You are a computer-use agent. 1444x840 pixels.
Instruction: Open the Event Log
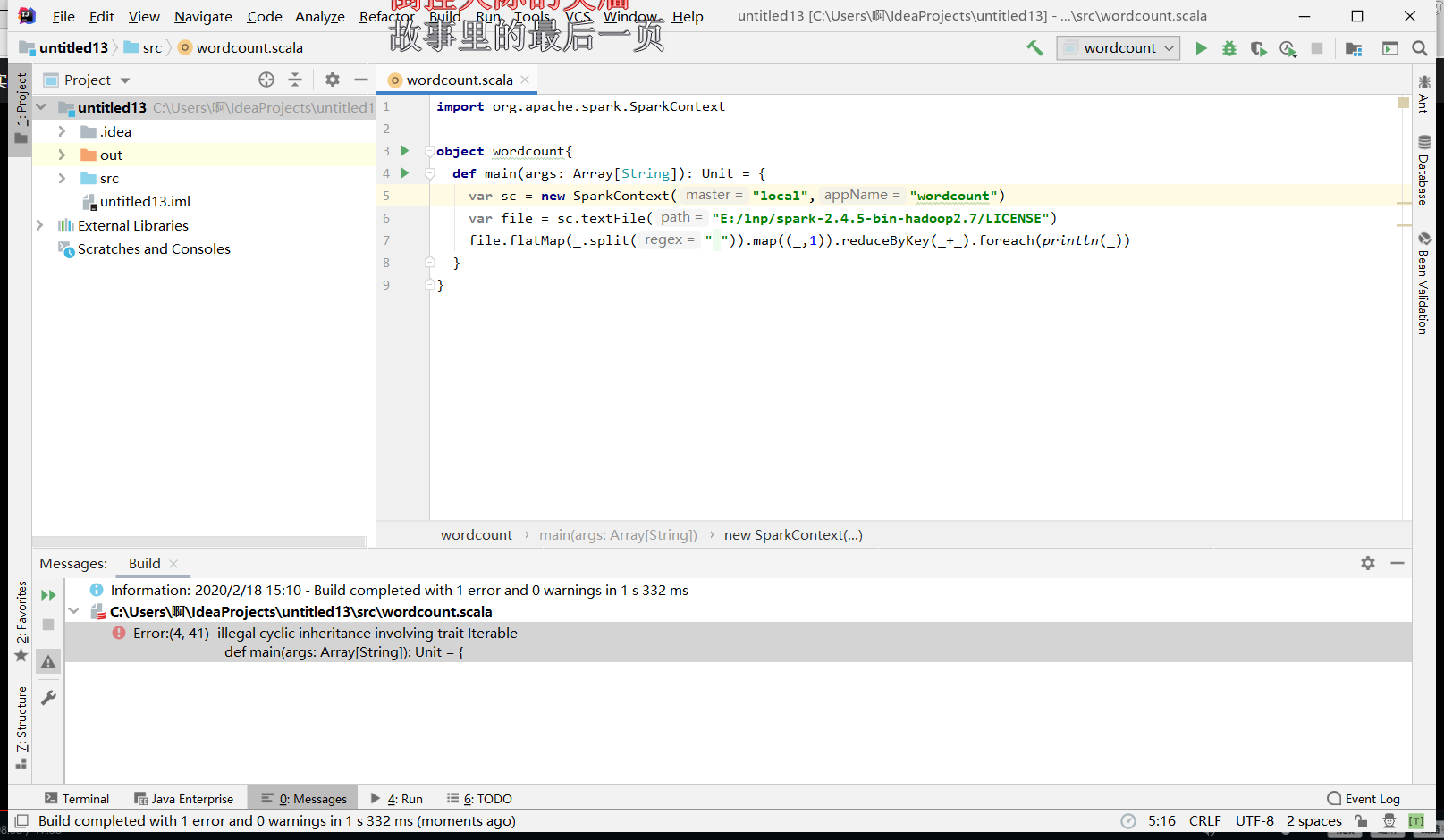[1364, 799]
